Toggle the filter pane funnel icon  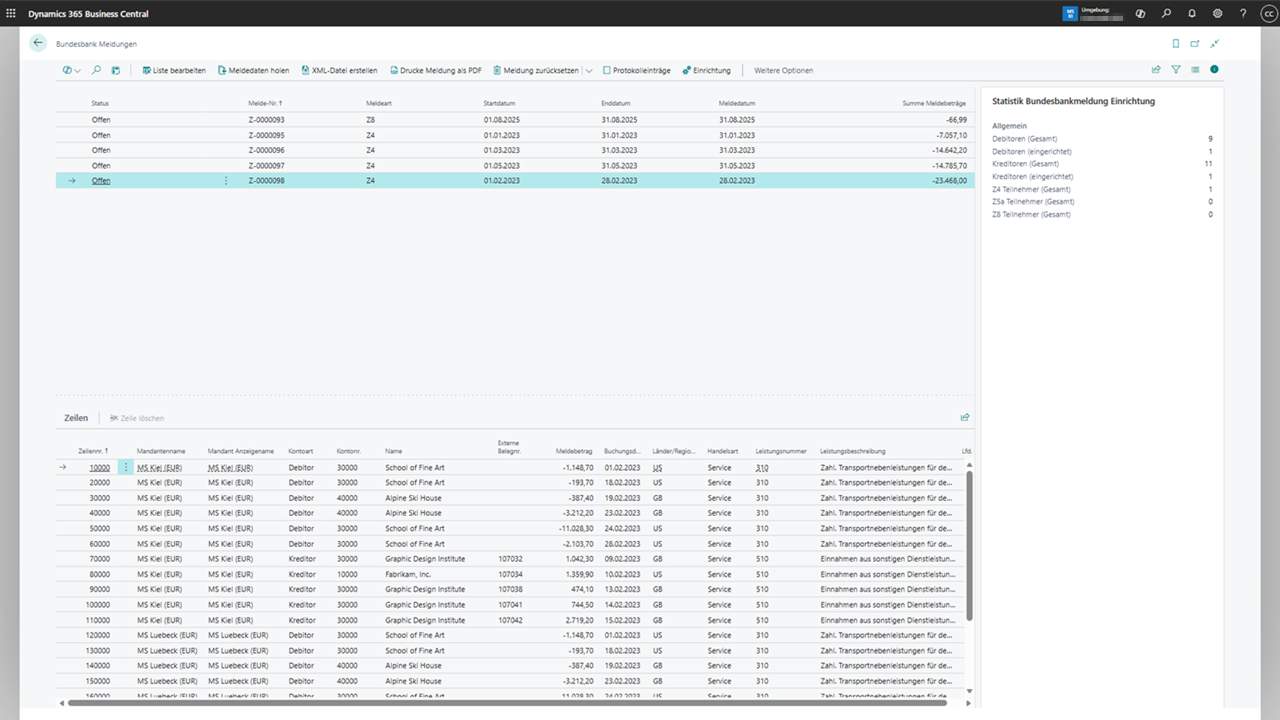pyautogui.click(x=1176, y=70)
